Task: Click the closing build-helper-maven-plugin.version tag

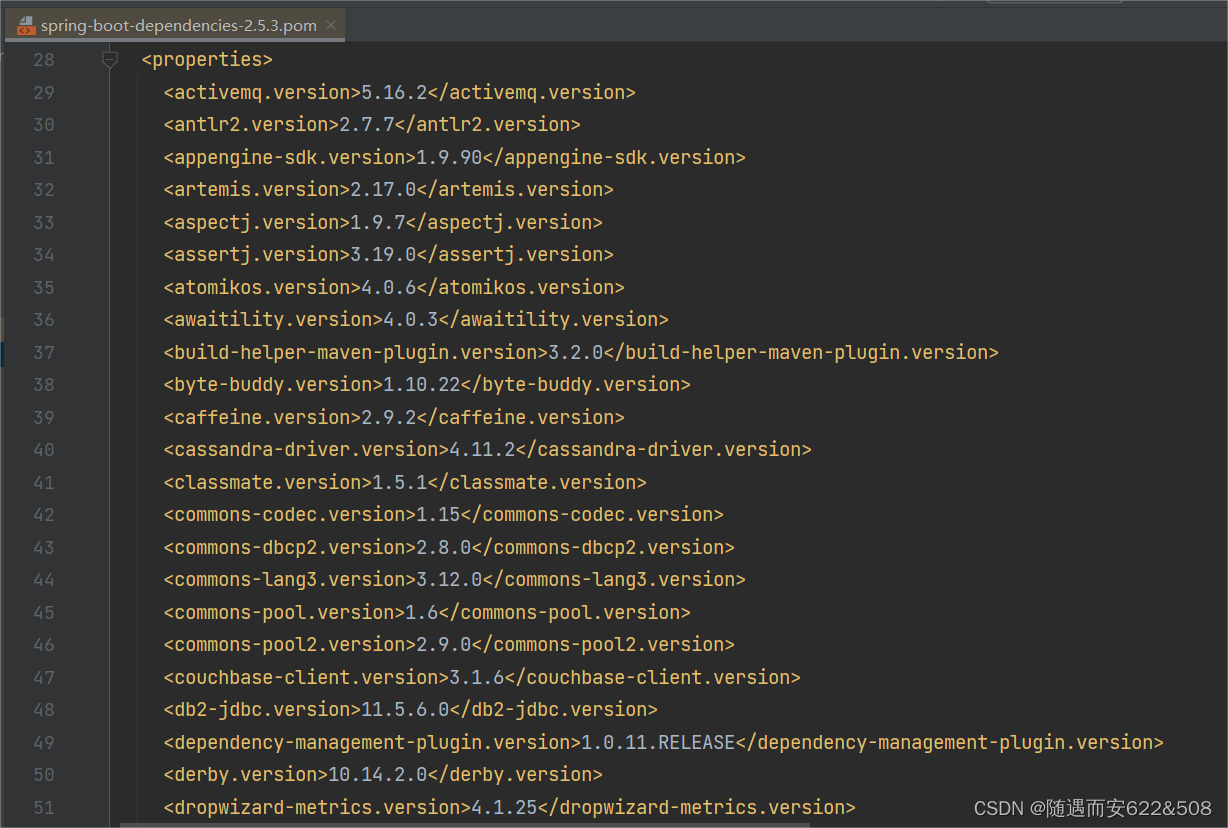Action: click(x=801, y=352)
